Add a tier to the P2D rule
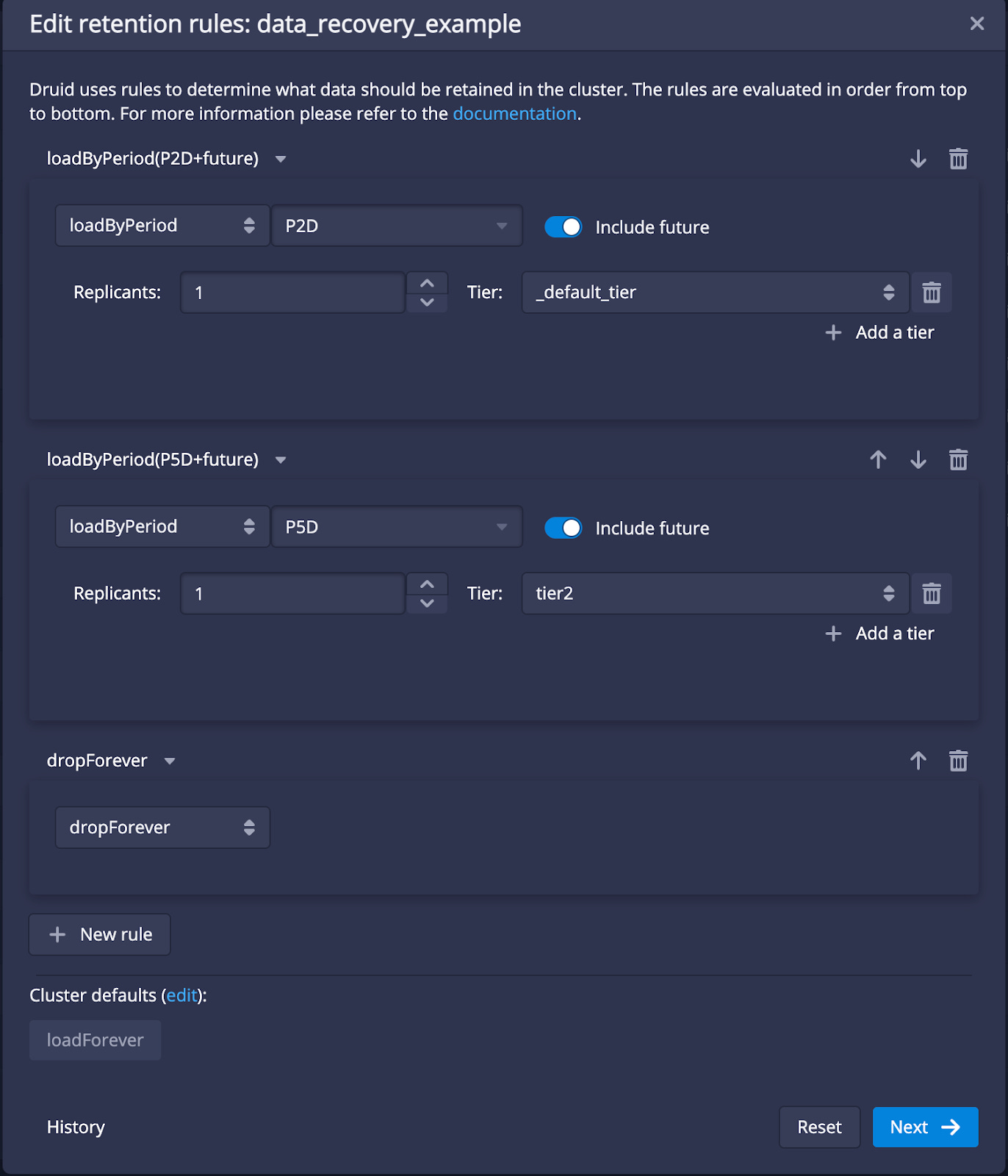The image size is (1008, 1176). tap(879, 333)
